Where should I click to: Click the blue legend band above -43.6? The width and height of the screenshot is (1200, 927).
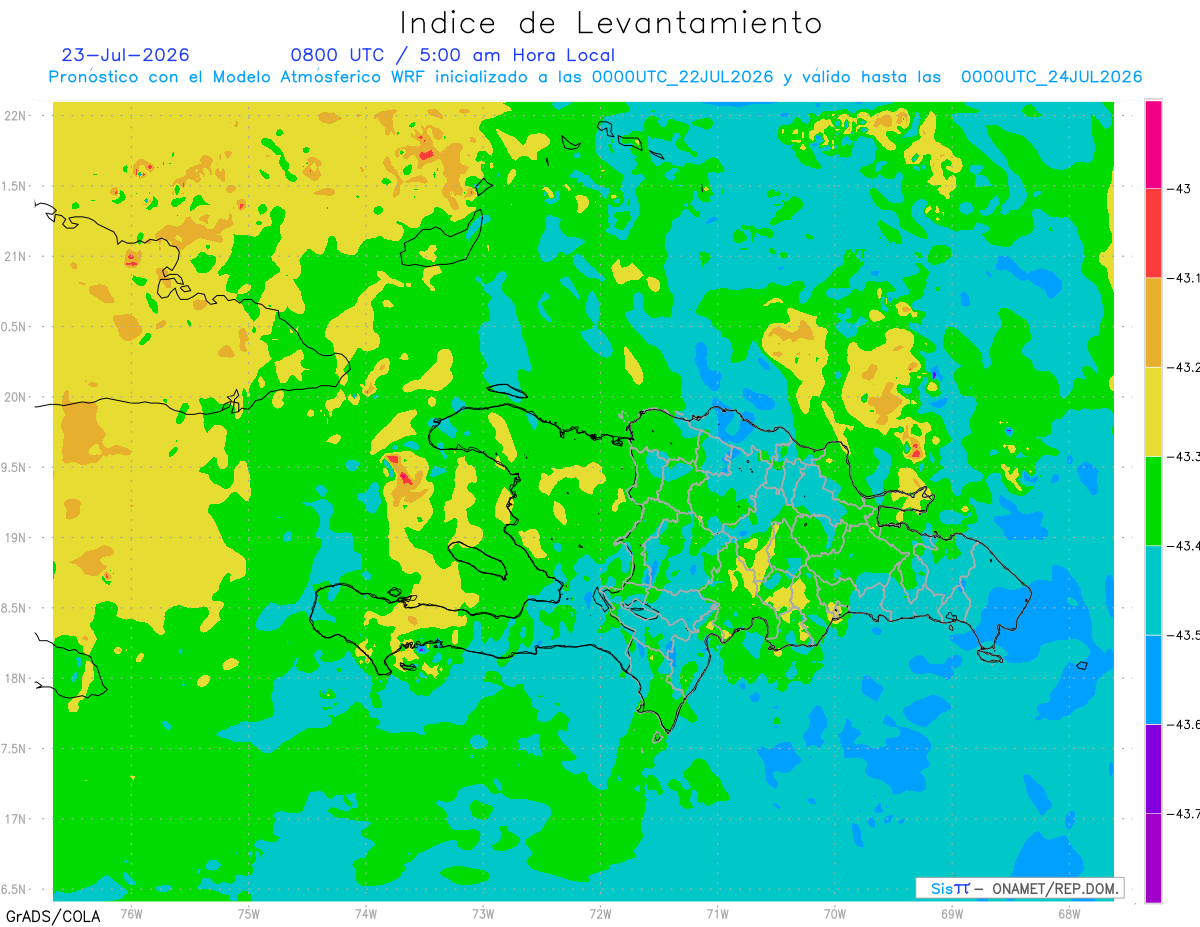point(1153,679)
